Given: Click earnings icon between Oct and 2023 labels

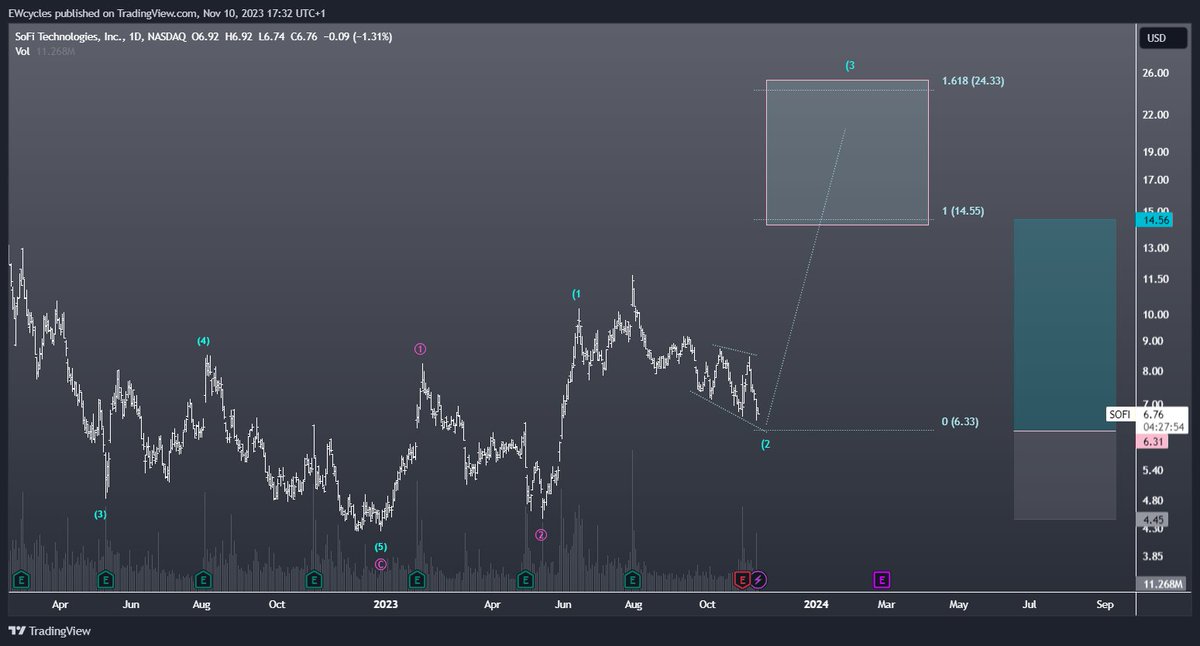Looking at the screenshot, I should click(x=314, y=579).
